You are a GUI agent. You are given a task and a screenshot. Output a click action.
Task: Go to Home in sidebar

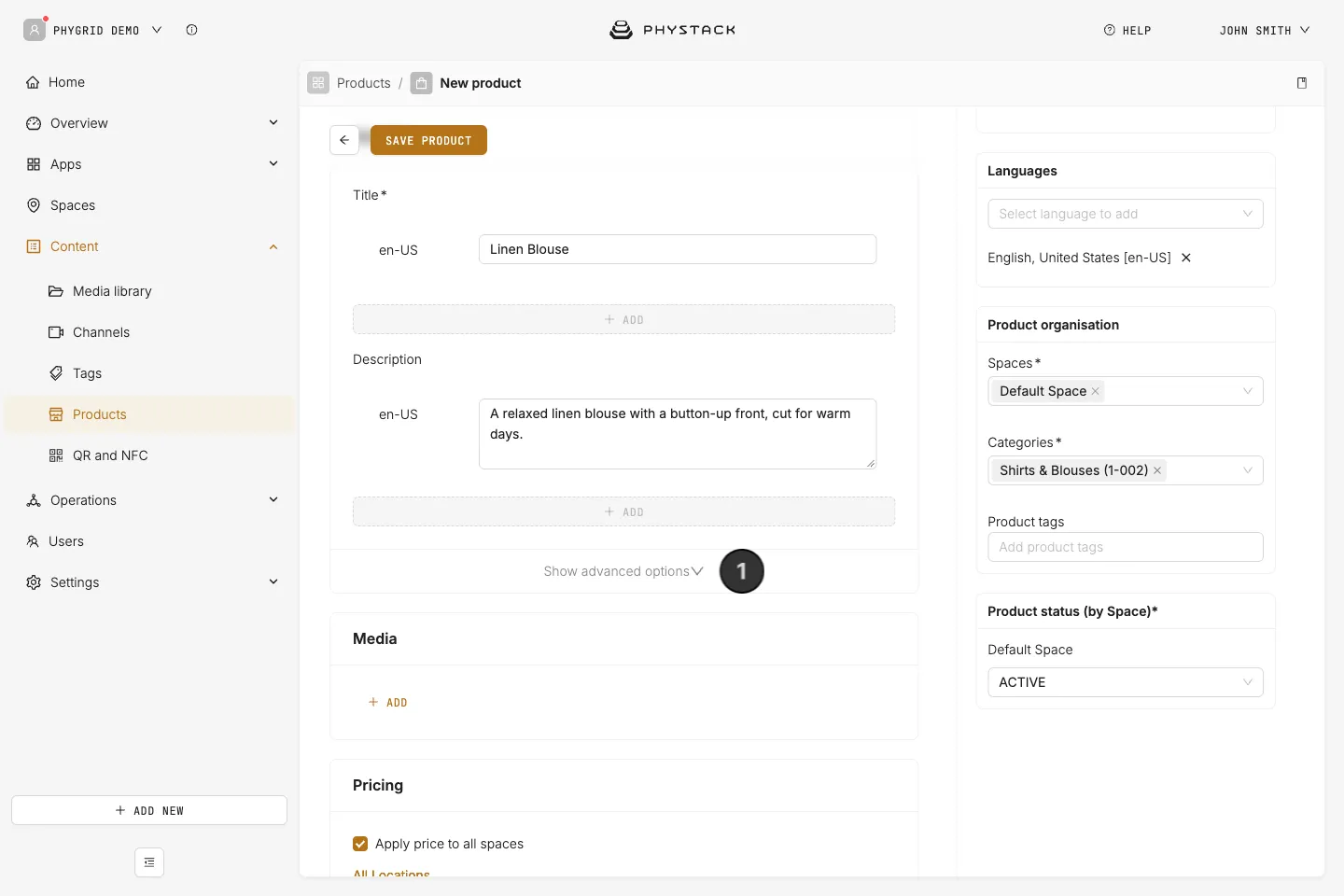pos(149,82)
